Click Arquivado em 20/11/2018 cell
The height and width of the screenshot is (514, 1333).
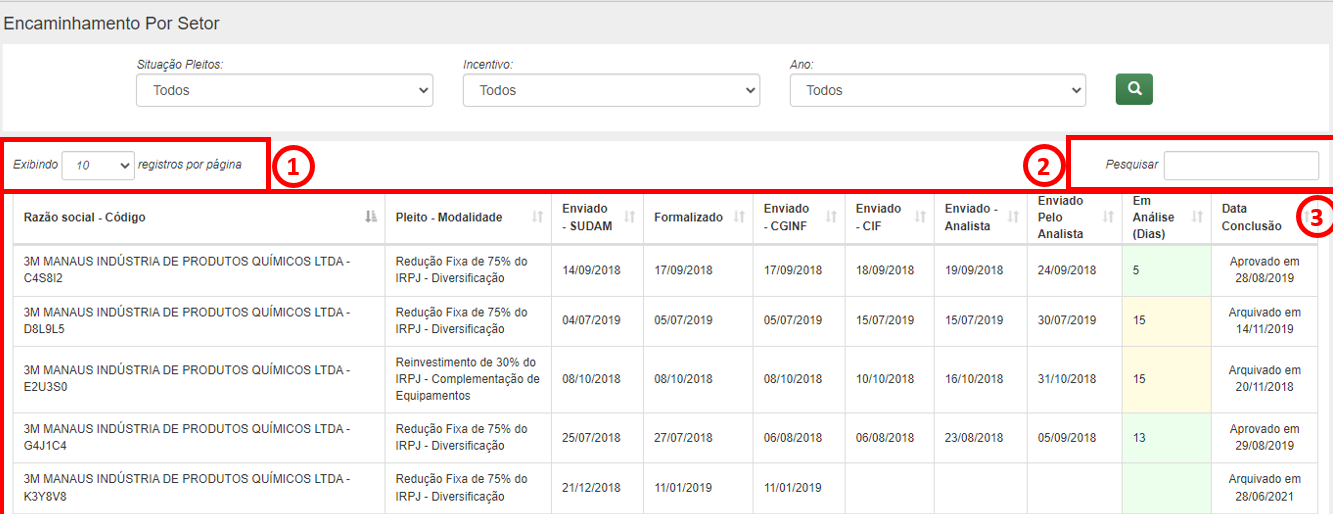pos(1264,379)
